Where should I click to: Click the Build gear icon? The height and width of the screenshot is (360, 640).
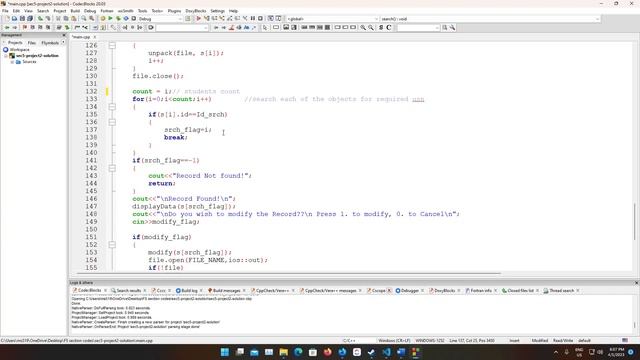coord(103,19)
